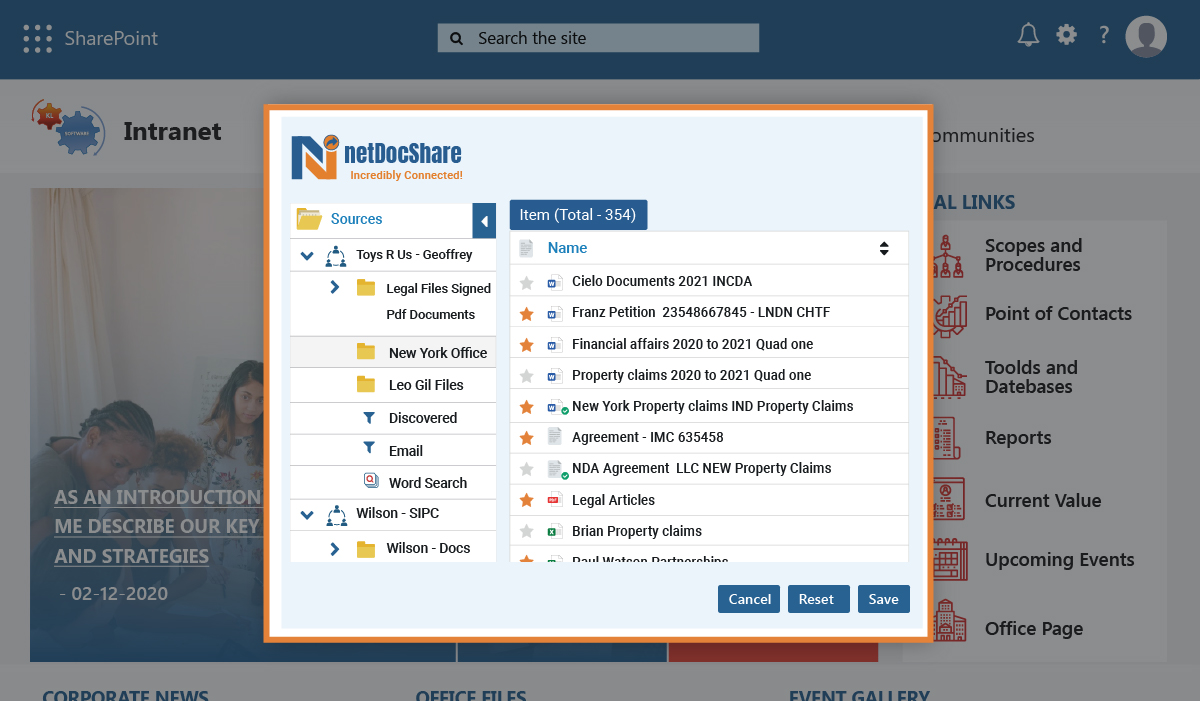Click the netDocShare logo
The height and width of the screenshot is (701, 1200).
coord(377,157)
